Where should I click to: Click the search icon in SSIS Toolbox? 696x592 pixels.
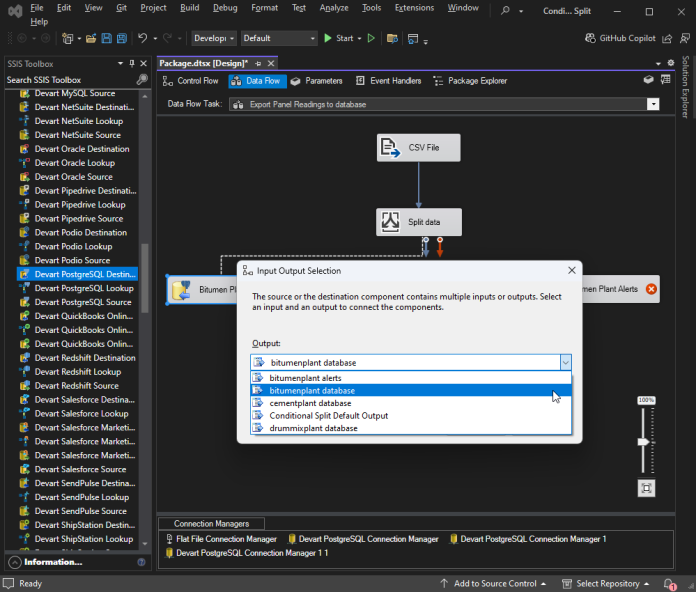pos(142,80)
